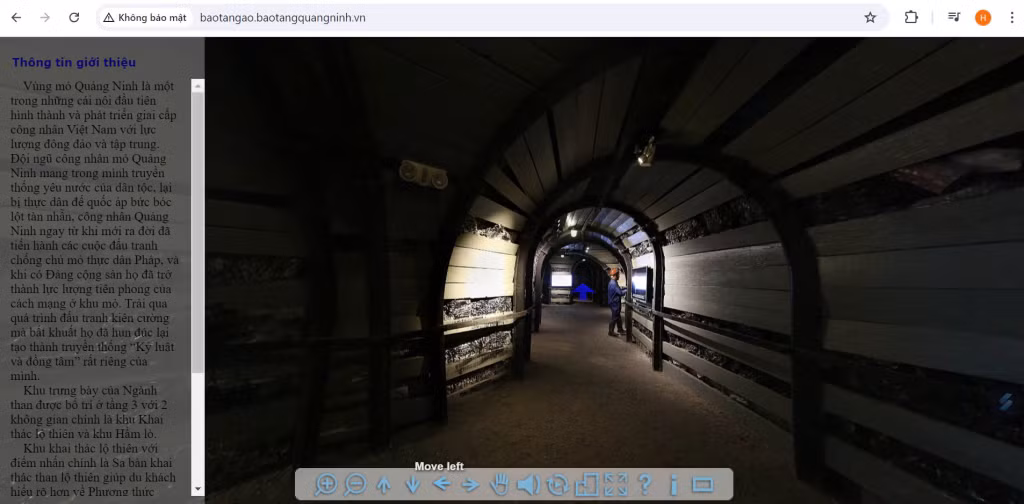Follow the blue hotspot arrow in the tunnel
The width and height of the screenshot is (1024, 504).
click(x=583, y=291)
